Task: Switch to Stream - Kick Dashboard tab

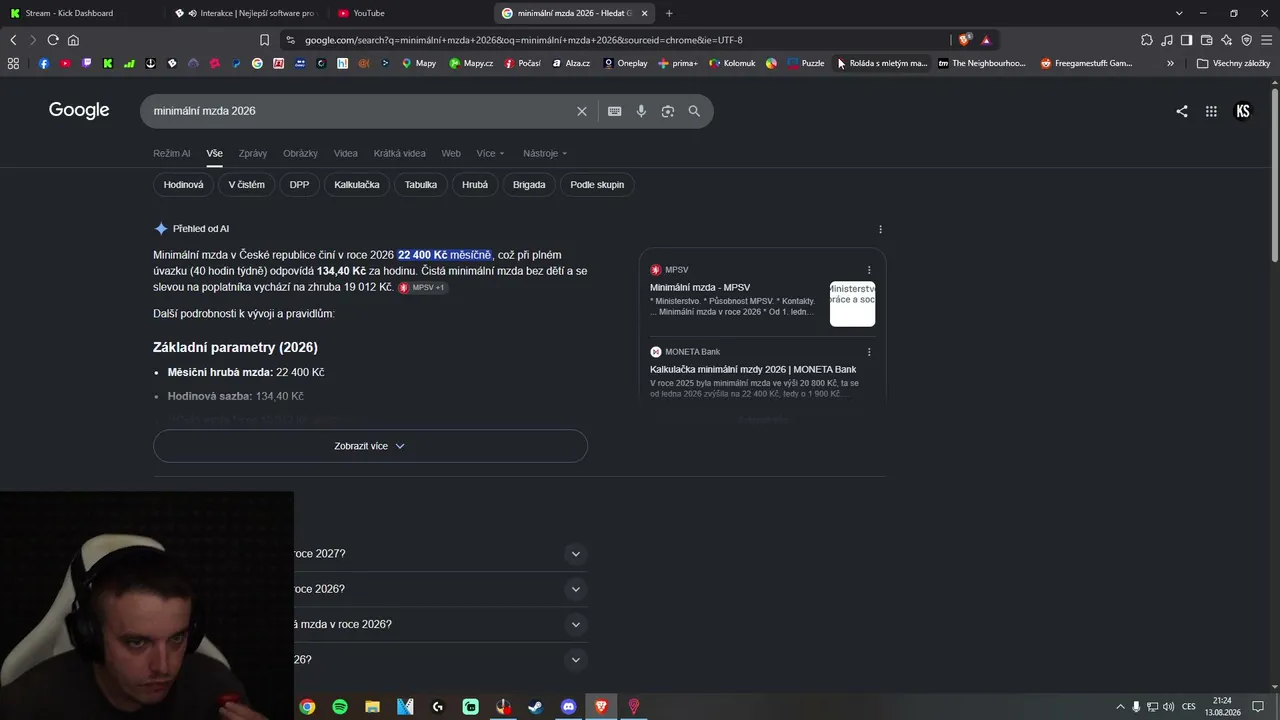Action: coord(80,13)
